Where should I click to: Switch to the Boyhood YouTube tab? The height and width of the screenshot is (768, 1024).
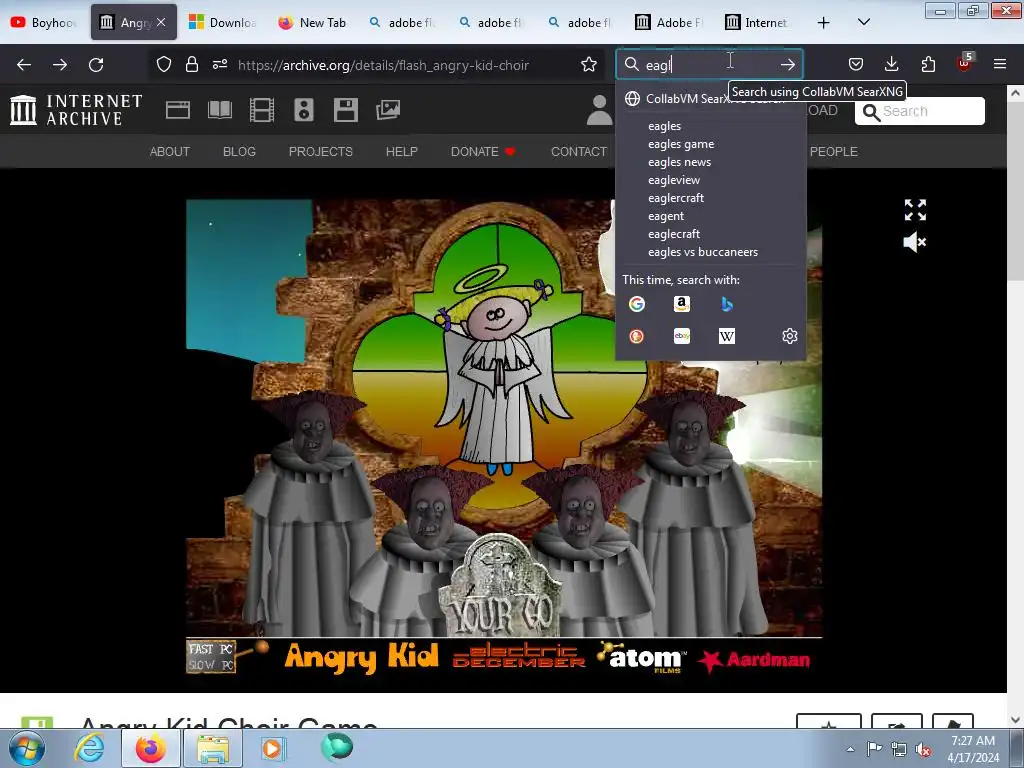click(44, 22)
